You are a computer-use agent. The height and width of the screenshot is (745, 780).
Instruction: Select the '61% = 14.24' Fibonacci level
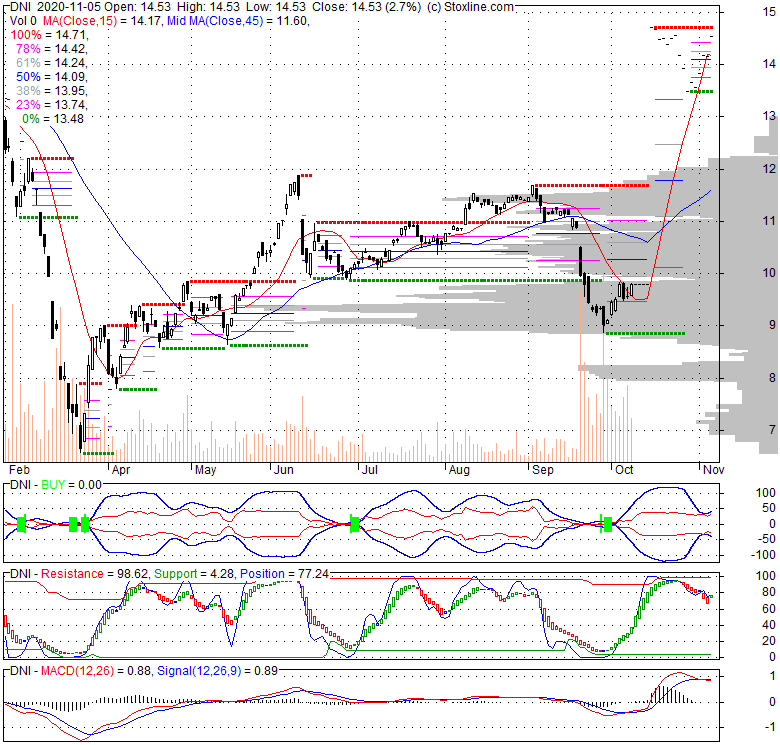click(52, 63)
